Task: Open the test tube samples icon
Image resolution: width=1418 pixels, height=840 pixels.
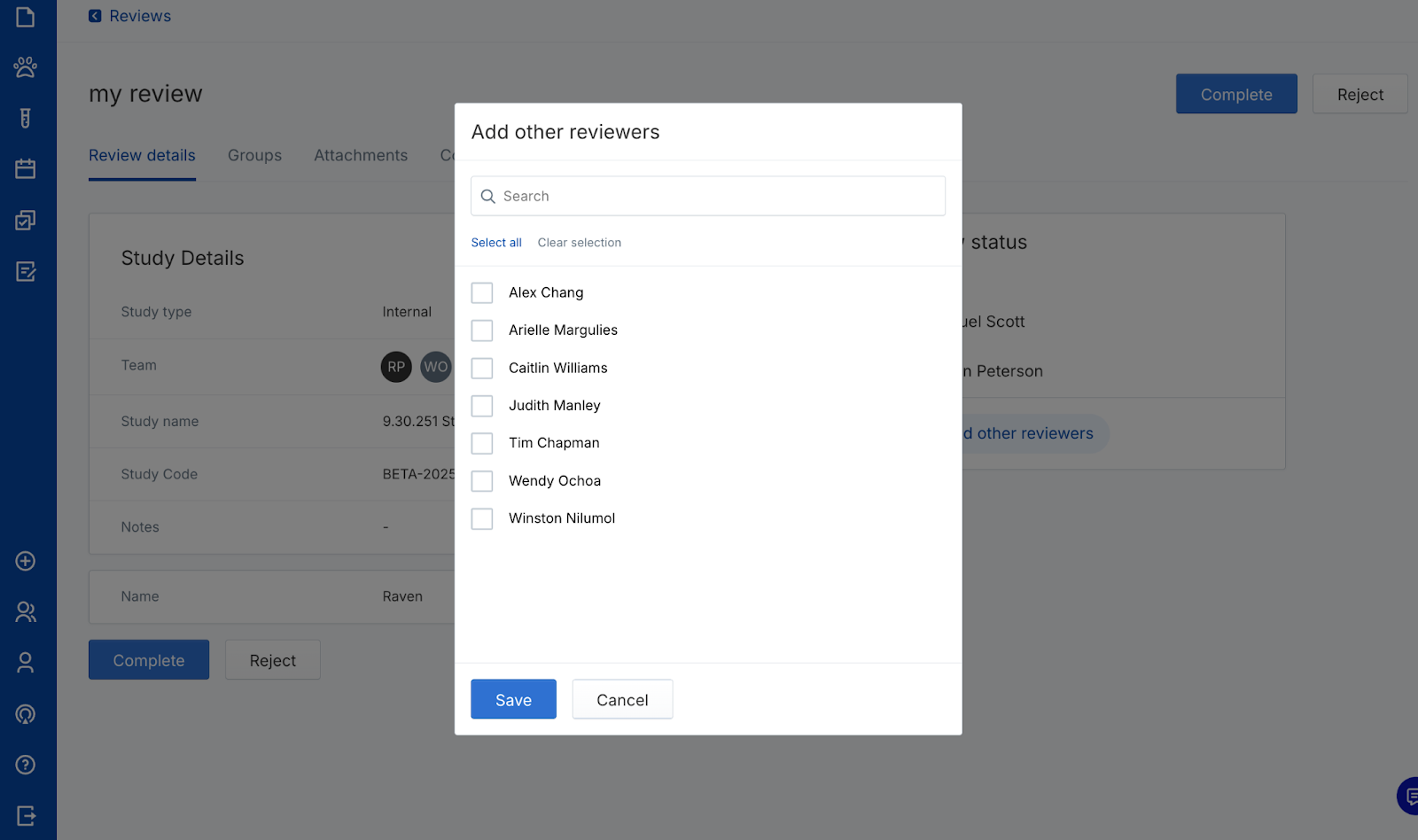Action: pyautogui.click(x=25, y=118)
